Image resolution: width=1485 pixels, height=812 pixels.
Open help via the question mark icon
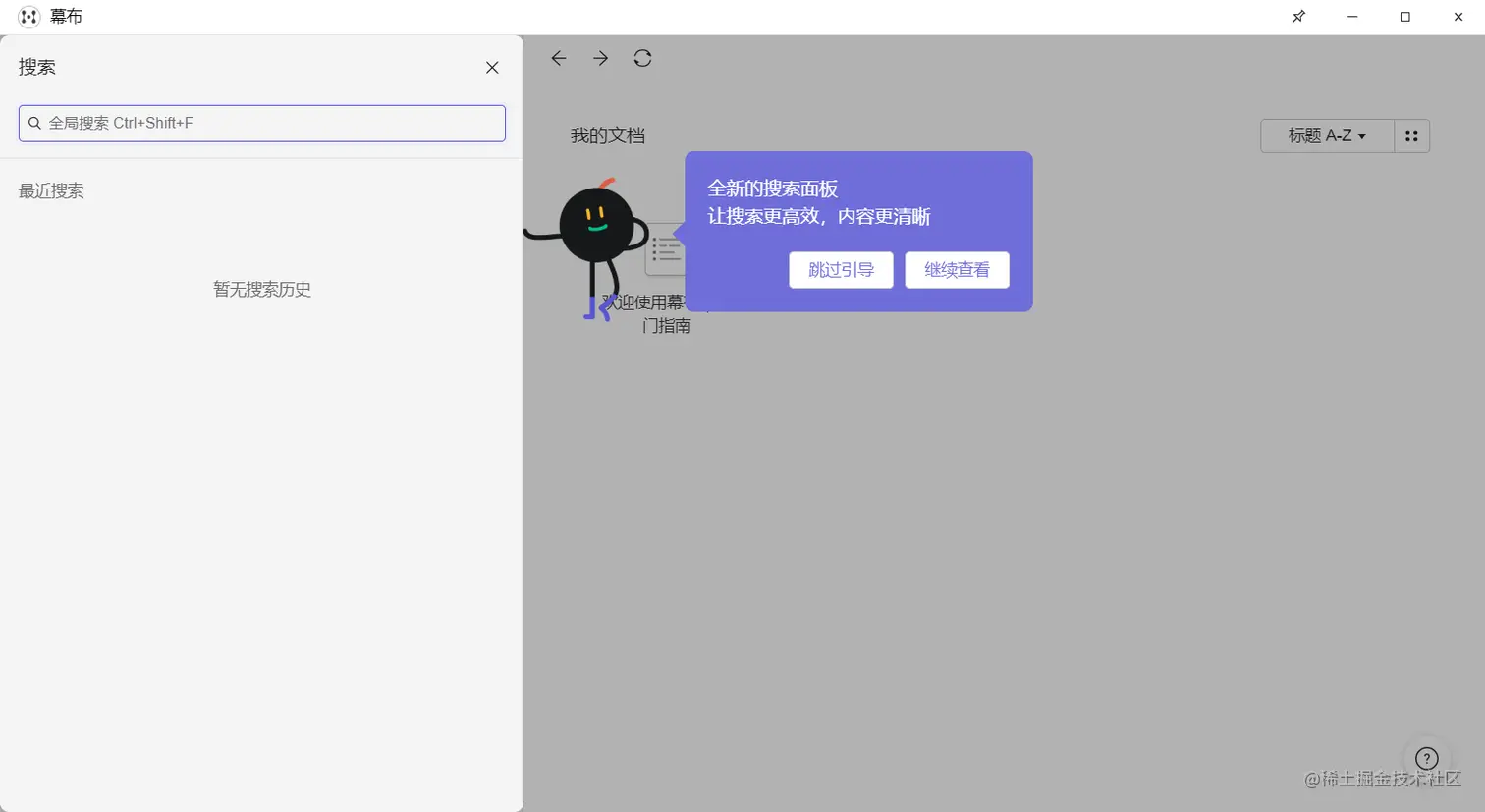1426,758
